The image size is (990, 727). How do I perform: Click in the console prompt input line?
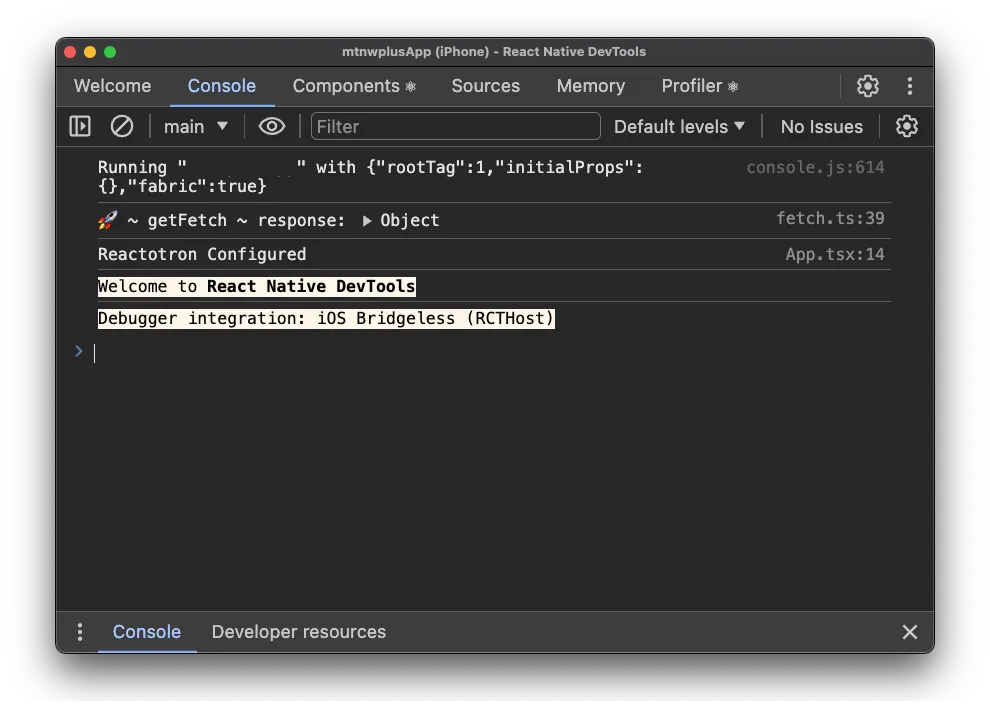(492, 353)
